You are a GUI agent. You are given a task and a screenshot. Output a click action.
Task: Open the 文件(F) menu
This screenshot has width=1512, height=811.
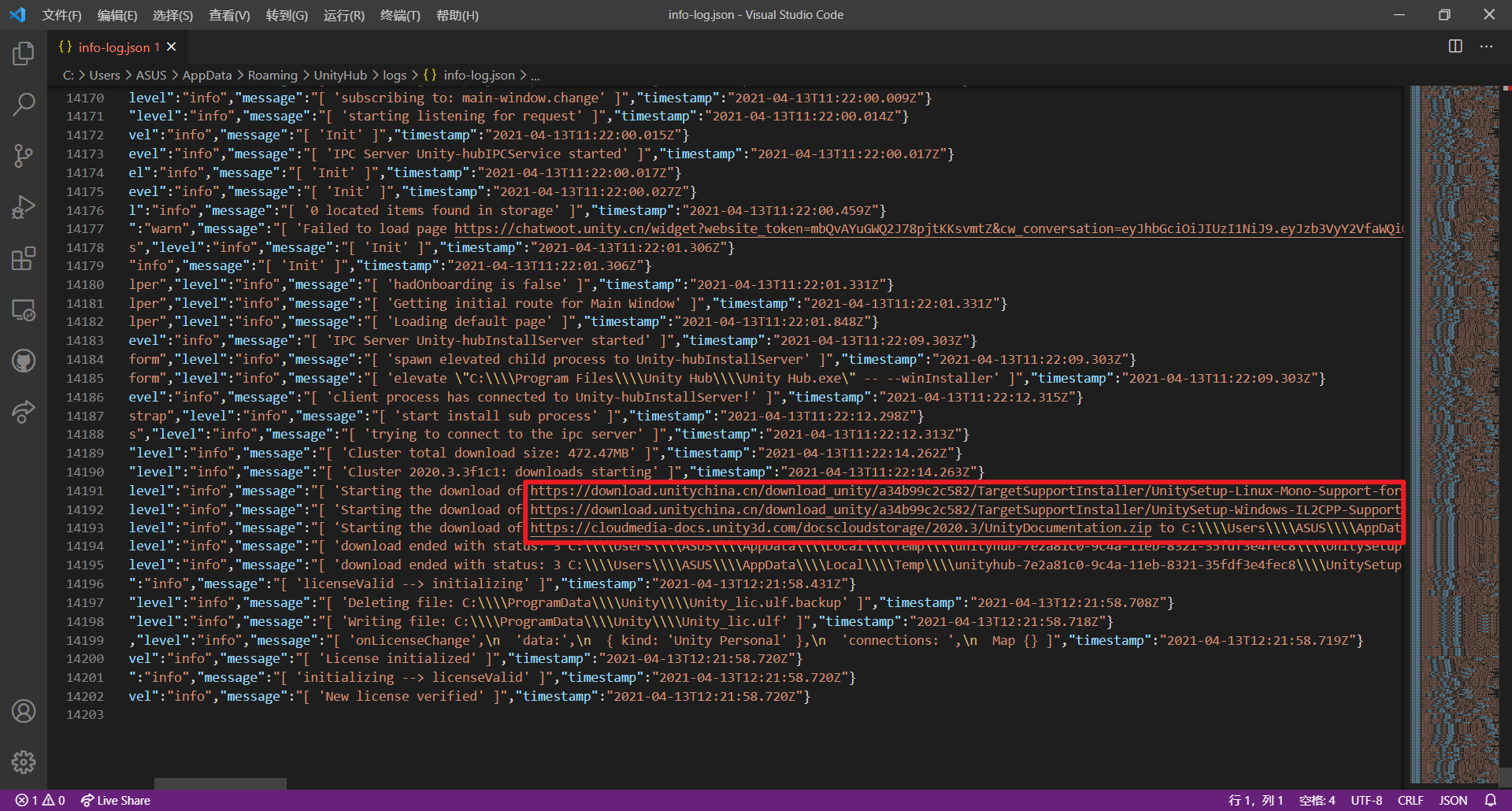(x=61, y=15)
